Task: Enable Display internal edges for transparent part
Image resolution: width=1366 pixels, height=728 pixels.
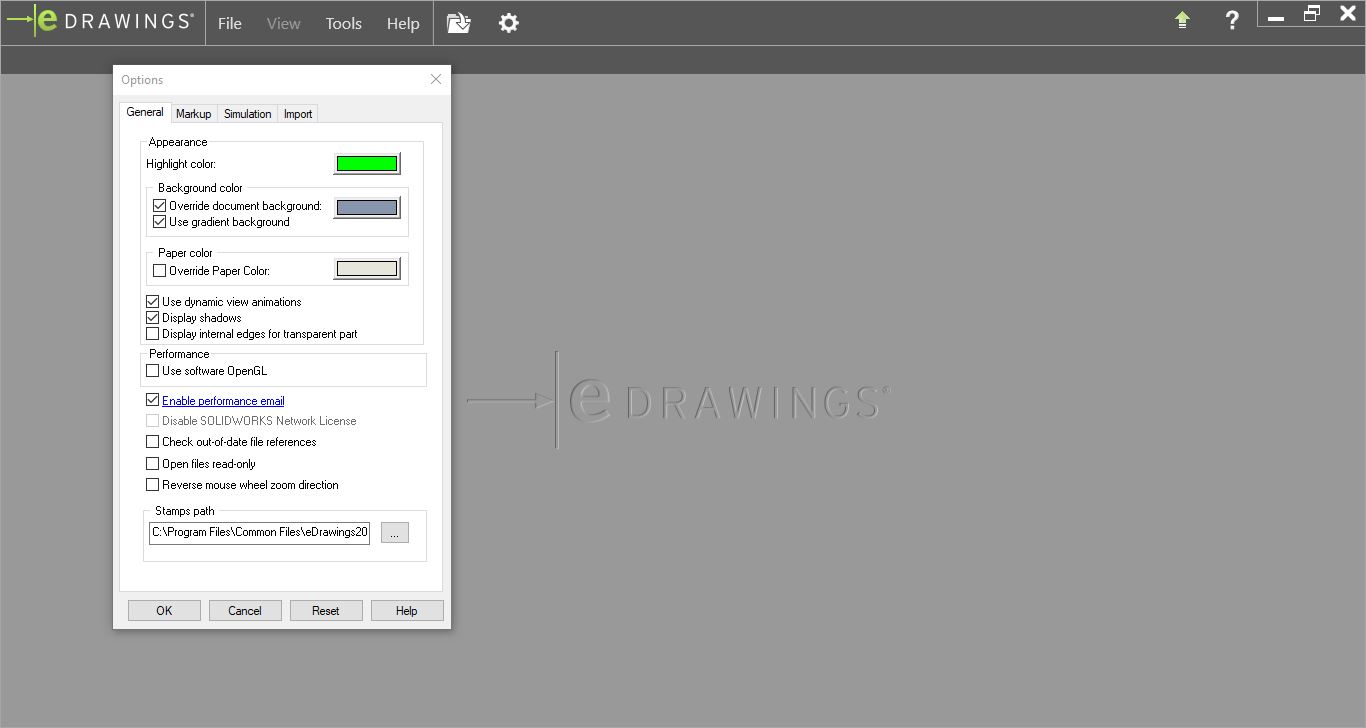Action: coord(153,334)
